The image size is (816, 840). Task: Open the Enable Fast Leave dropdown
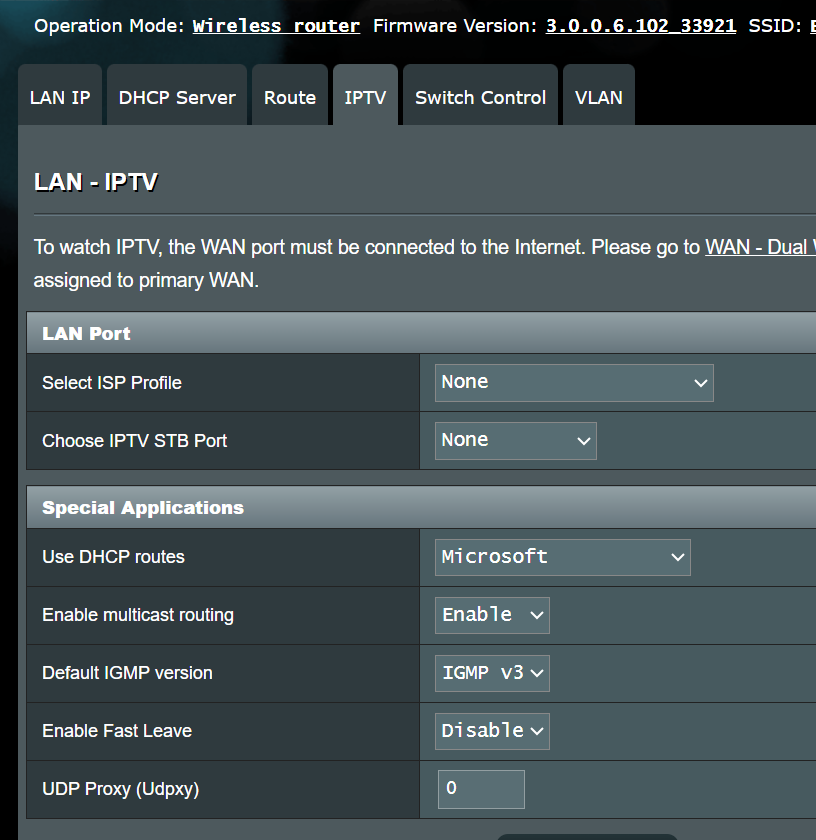point(492,731)
